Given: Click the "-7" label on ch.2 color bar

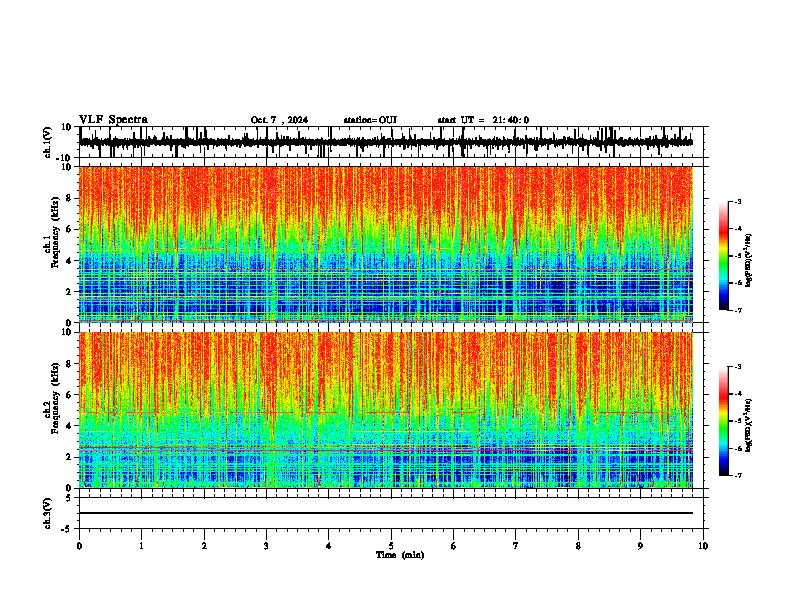Looking at the screenshot, I should [738, 475].
